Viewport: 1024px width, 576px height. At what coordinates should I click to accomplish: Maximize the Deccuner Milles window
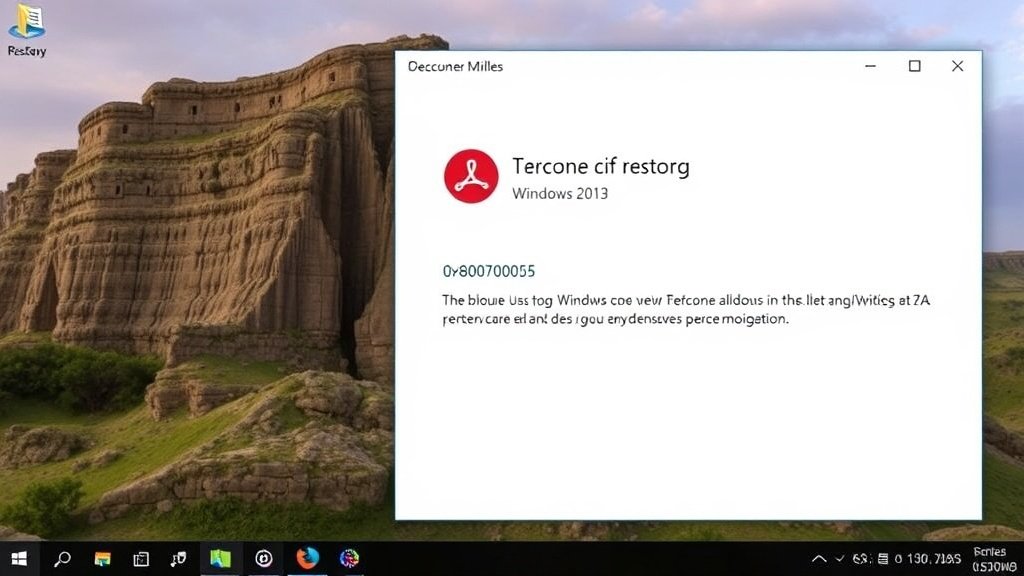tap(914, 66)
